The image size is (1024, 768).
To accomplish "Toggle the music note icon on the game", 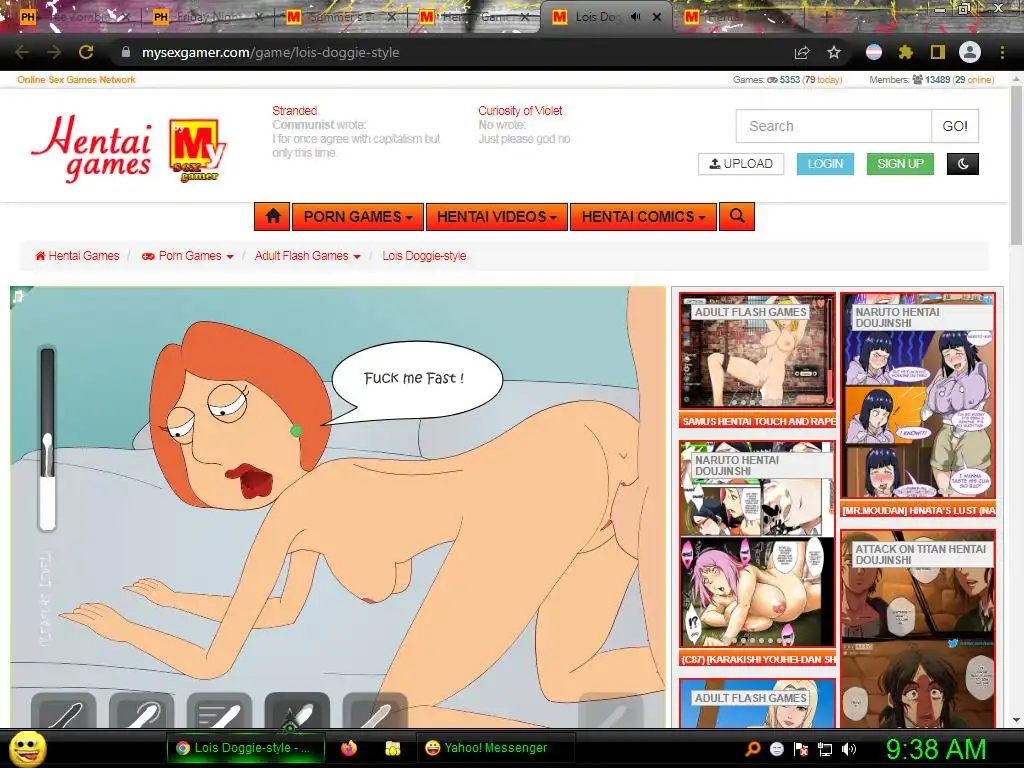I will [x=18, y=296].
